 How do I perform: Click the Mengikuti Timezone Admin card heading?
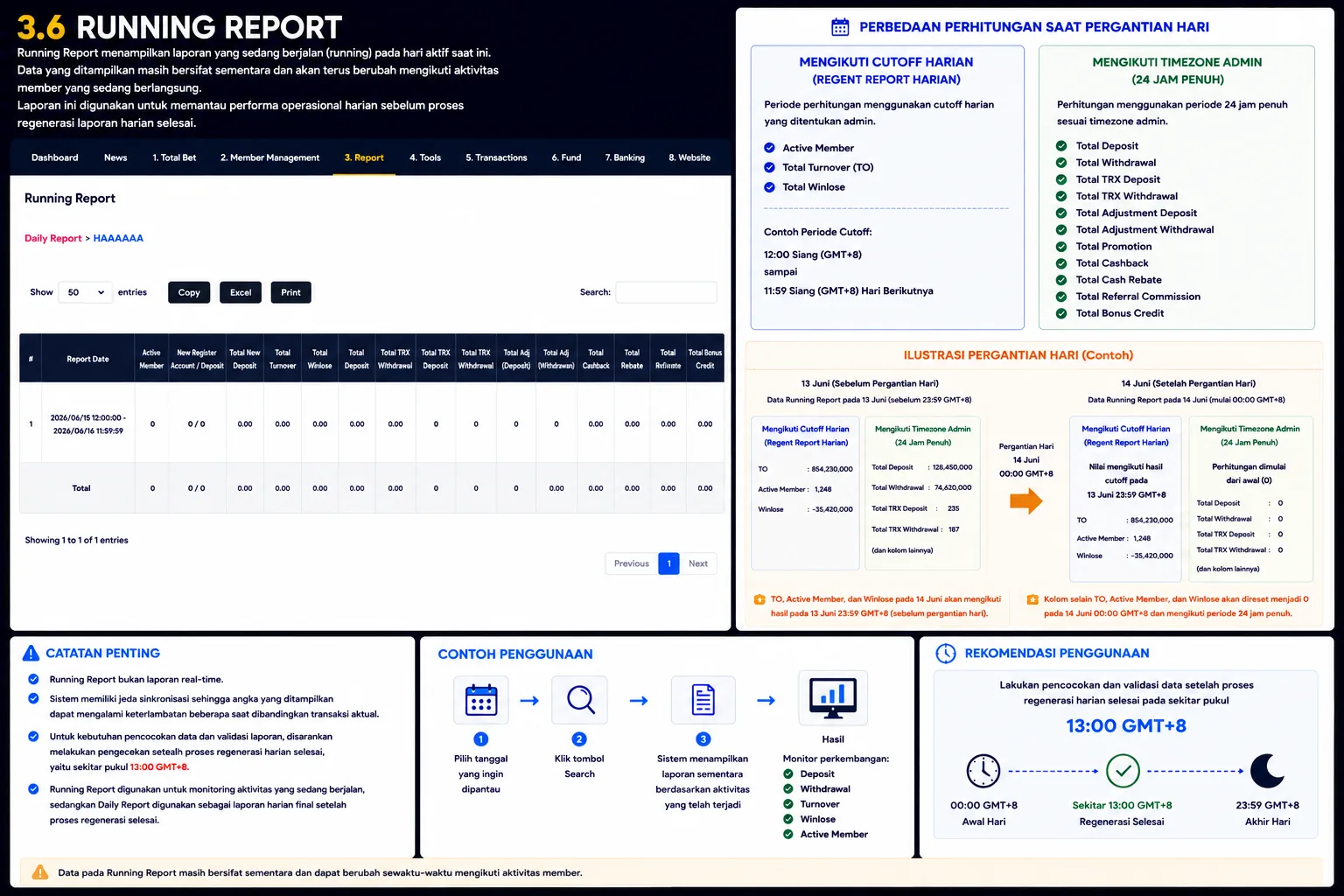coord(1178,71)
